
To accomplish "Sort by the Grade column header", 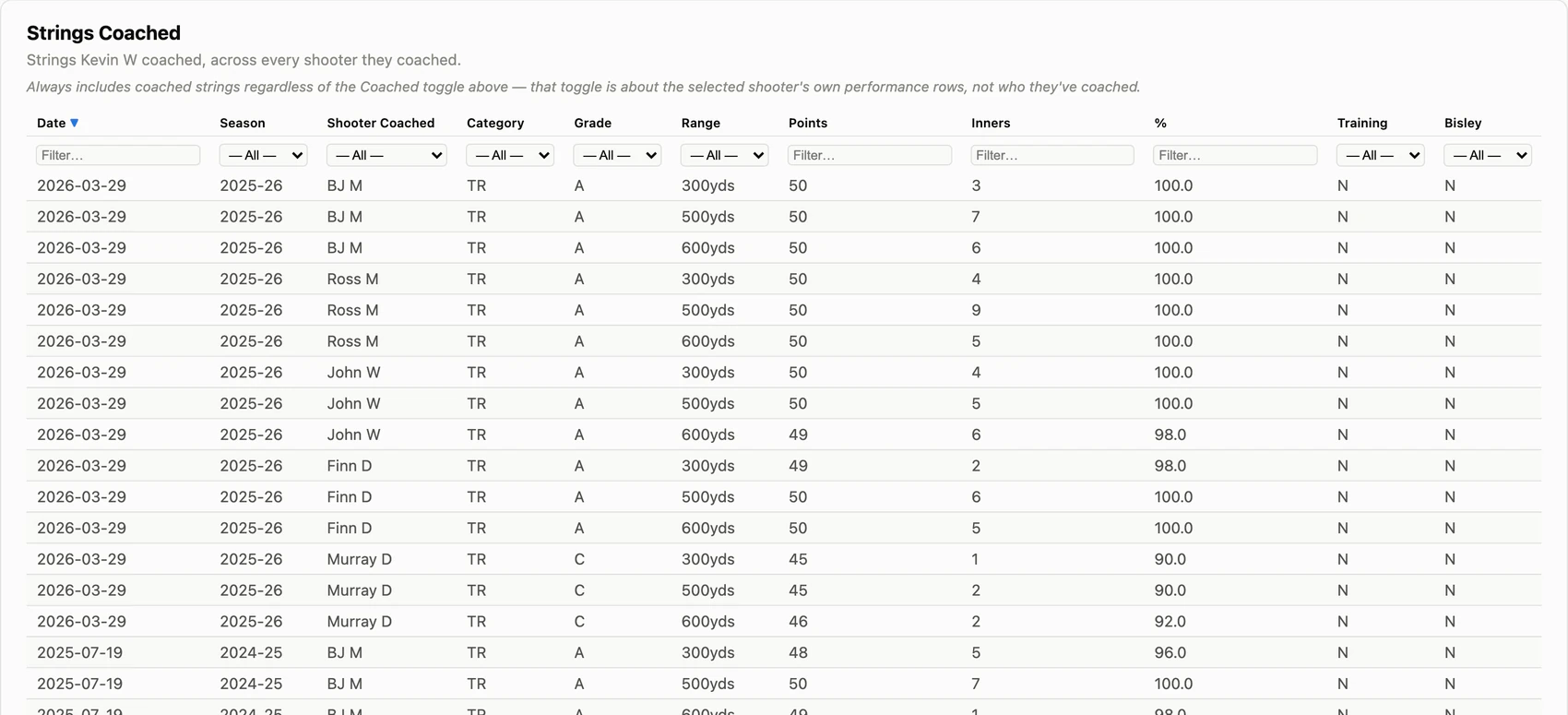I will coord(593,123).
